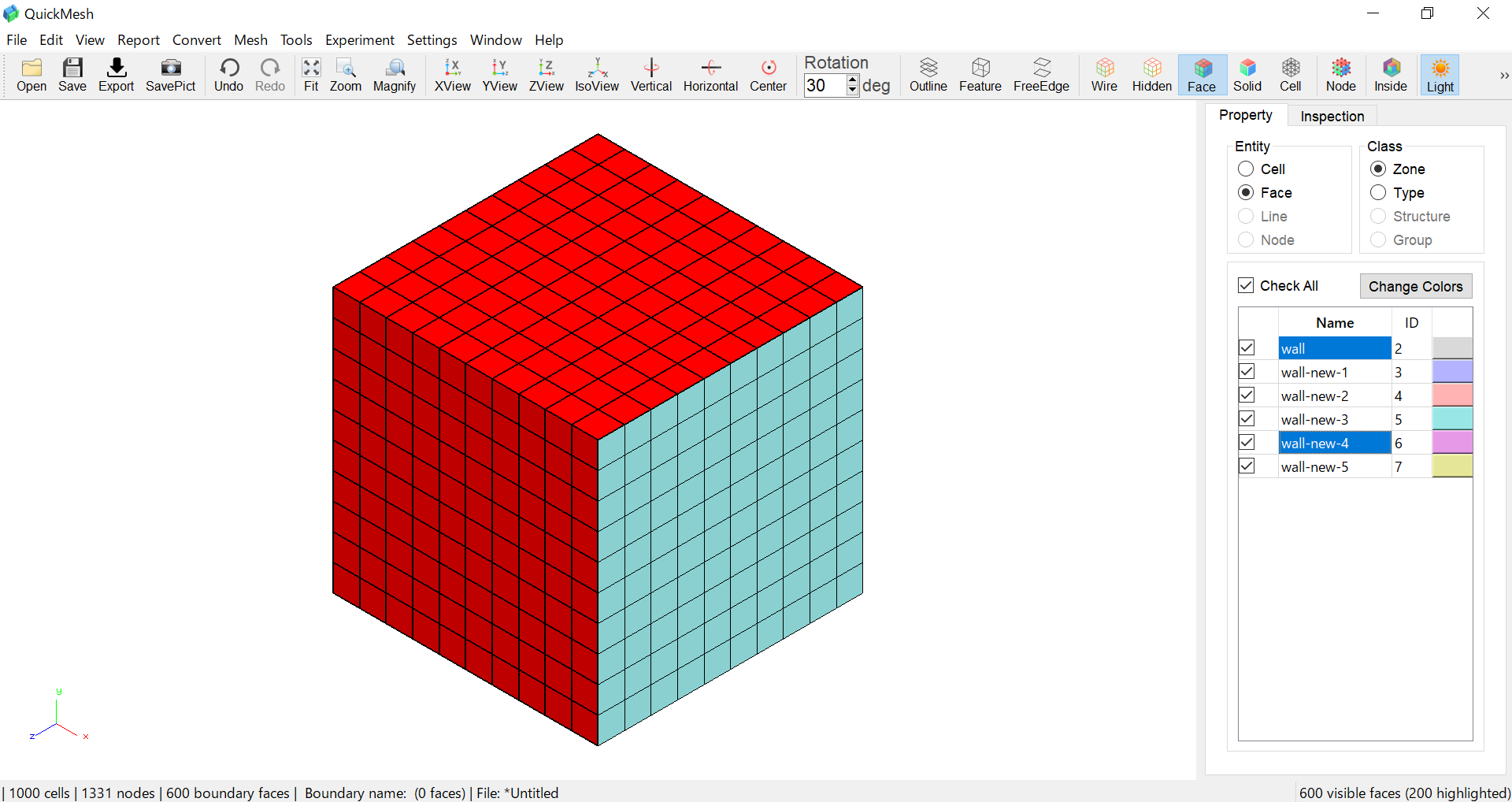Click the Save toolbar icon
This screenshot has width=1512, height=802.
(72, 76)
